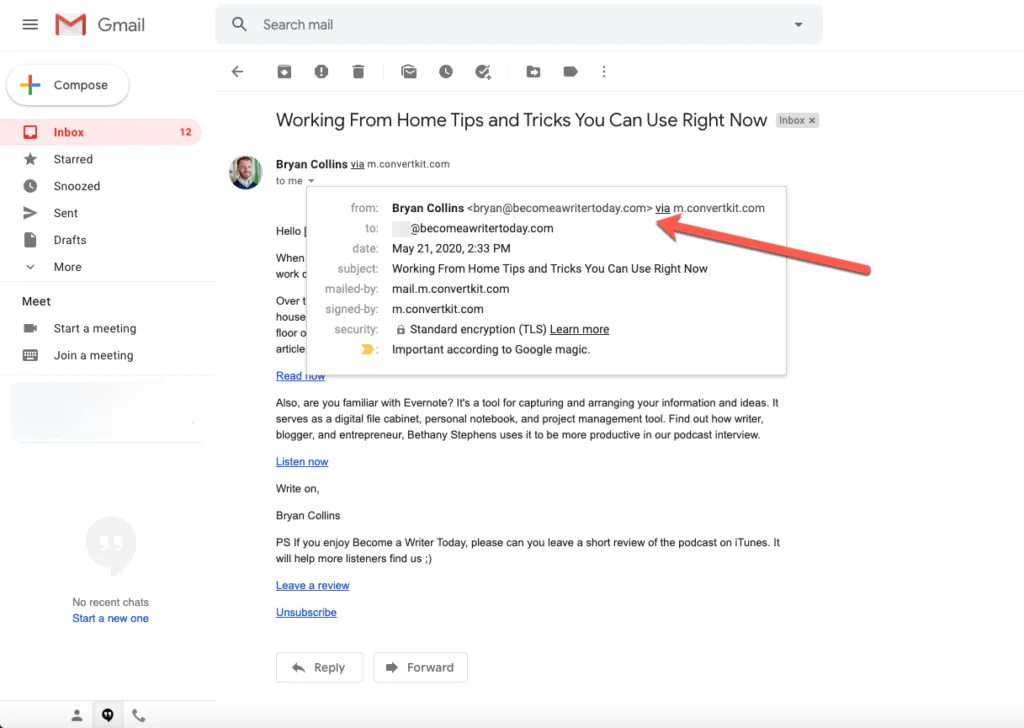Image resolution: width=1024 pixels, height=728 pixels.
Task: Add this email to Tasks
Action: pos(483,71)
